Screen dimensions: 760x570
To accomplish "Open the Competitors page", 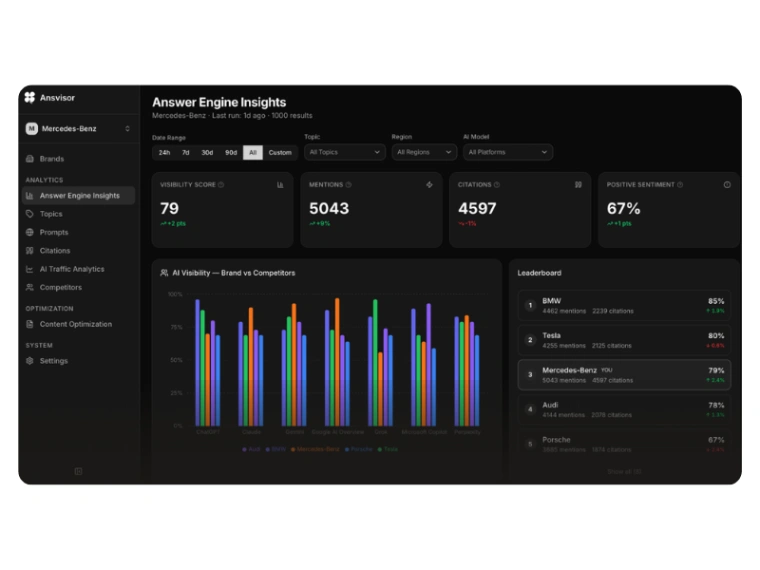I will [x=79, y=287].
